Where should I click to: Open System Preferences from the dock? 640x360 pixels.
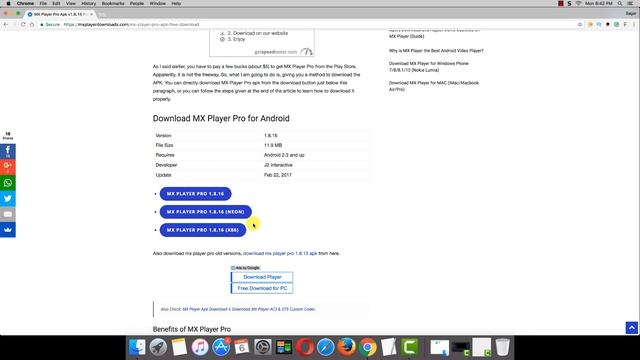coord(262,347)
